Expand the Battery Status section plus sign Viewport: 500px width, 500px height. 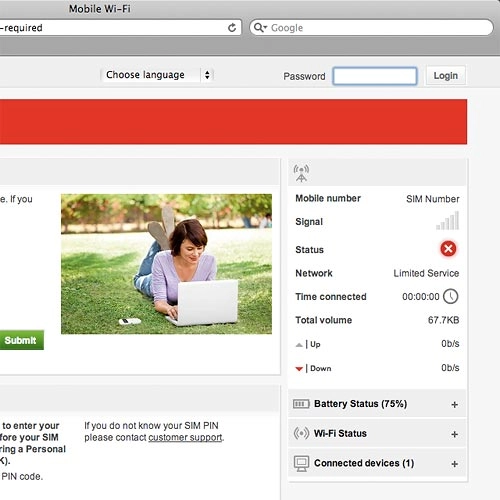pos(454,405)
